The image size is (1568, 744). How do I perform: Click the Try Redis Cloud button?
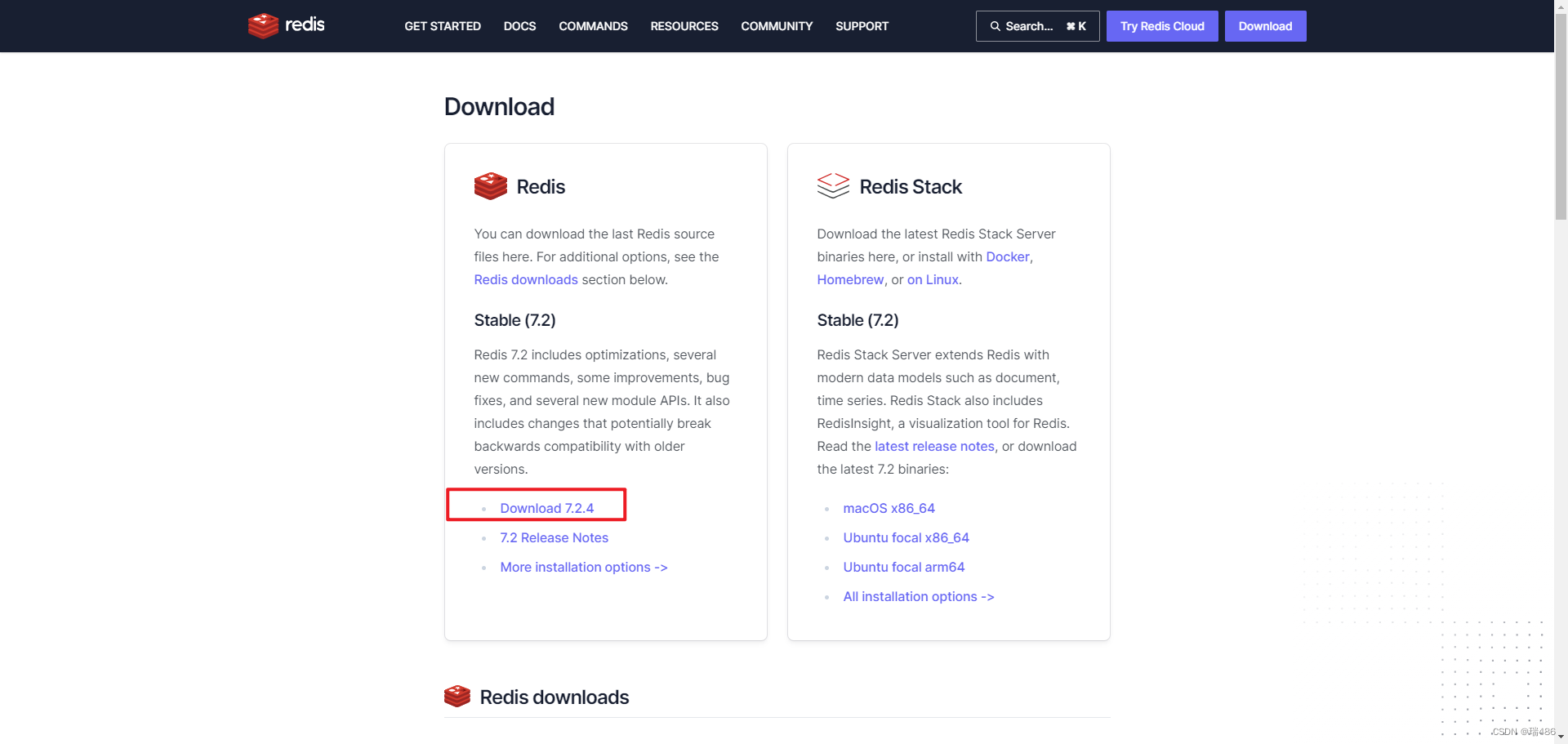pos(1162,26)
